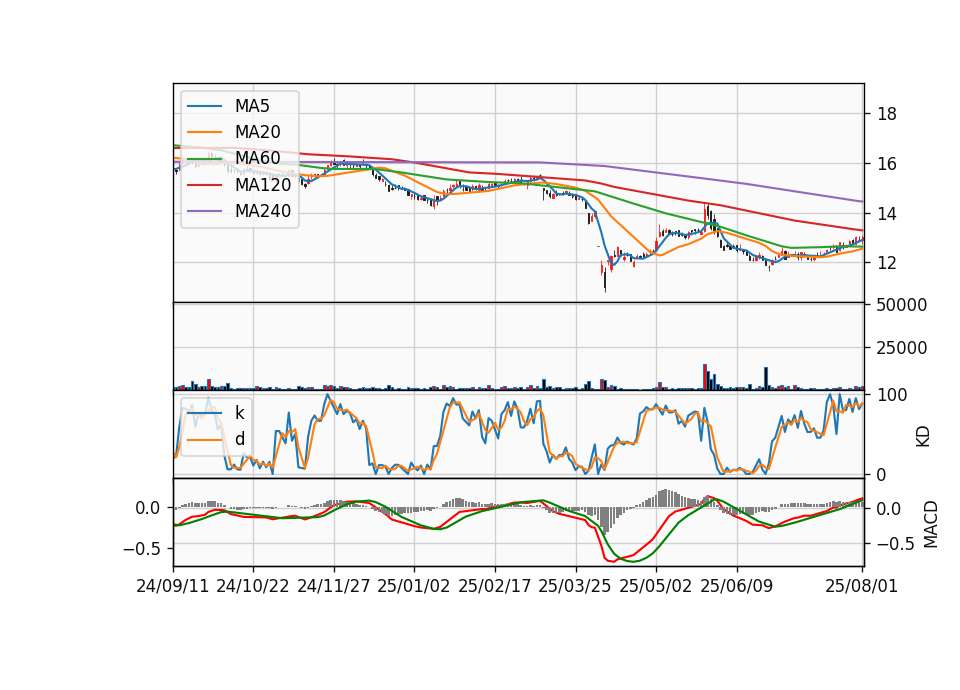This screenshot has width=960, height=690.
Task: Click the 25/03/25 date axis label
Action: point(575,586)
